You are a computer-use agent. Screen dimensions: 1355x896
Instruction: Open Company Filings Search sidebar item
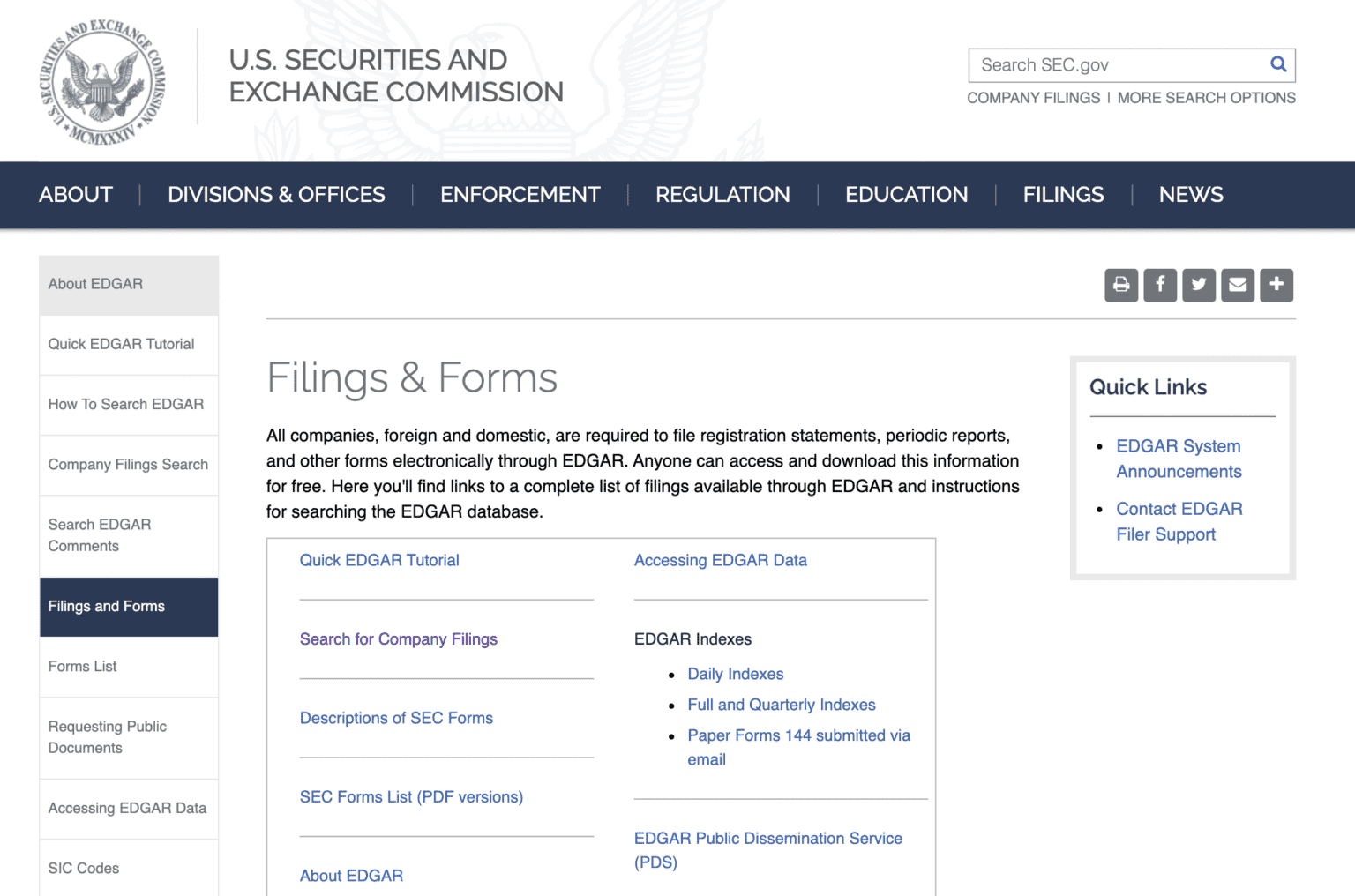pos(129,464)
